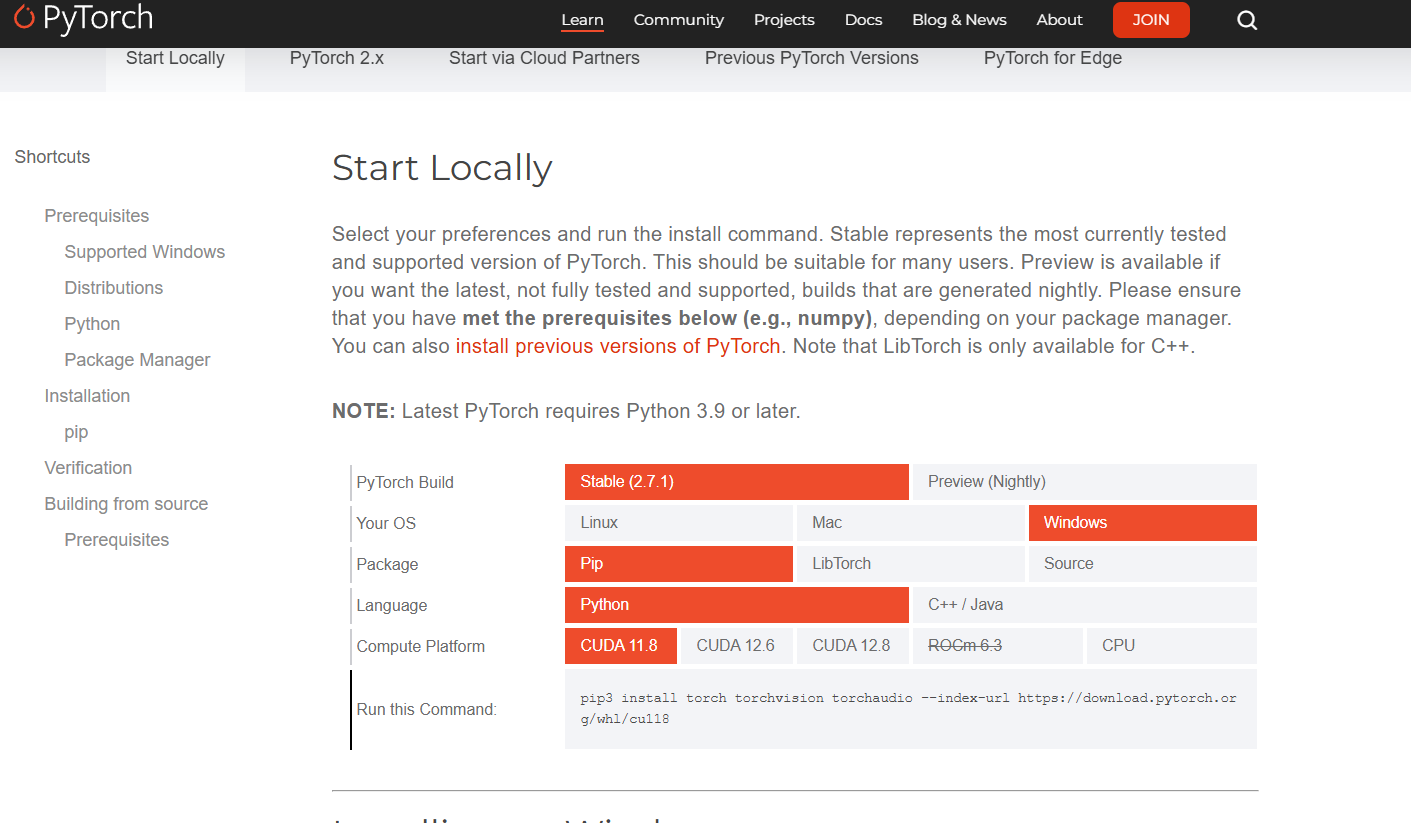The height and width of the screenshot is (823, 1411).
Task: Follow 'install previous versions of PyTorch' link
Action: click(x=618, y=346)
